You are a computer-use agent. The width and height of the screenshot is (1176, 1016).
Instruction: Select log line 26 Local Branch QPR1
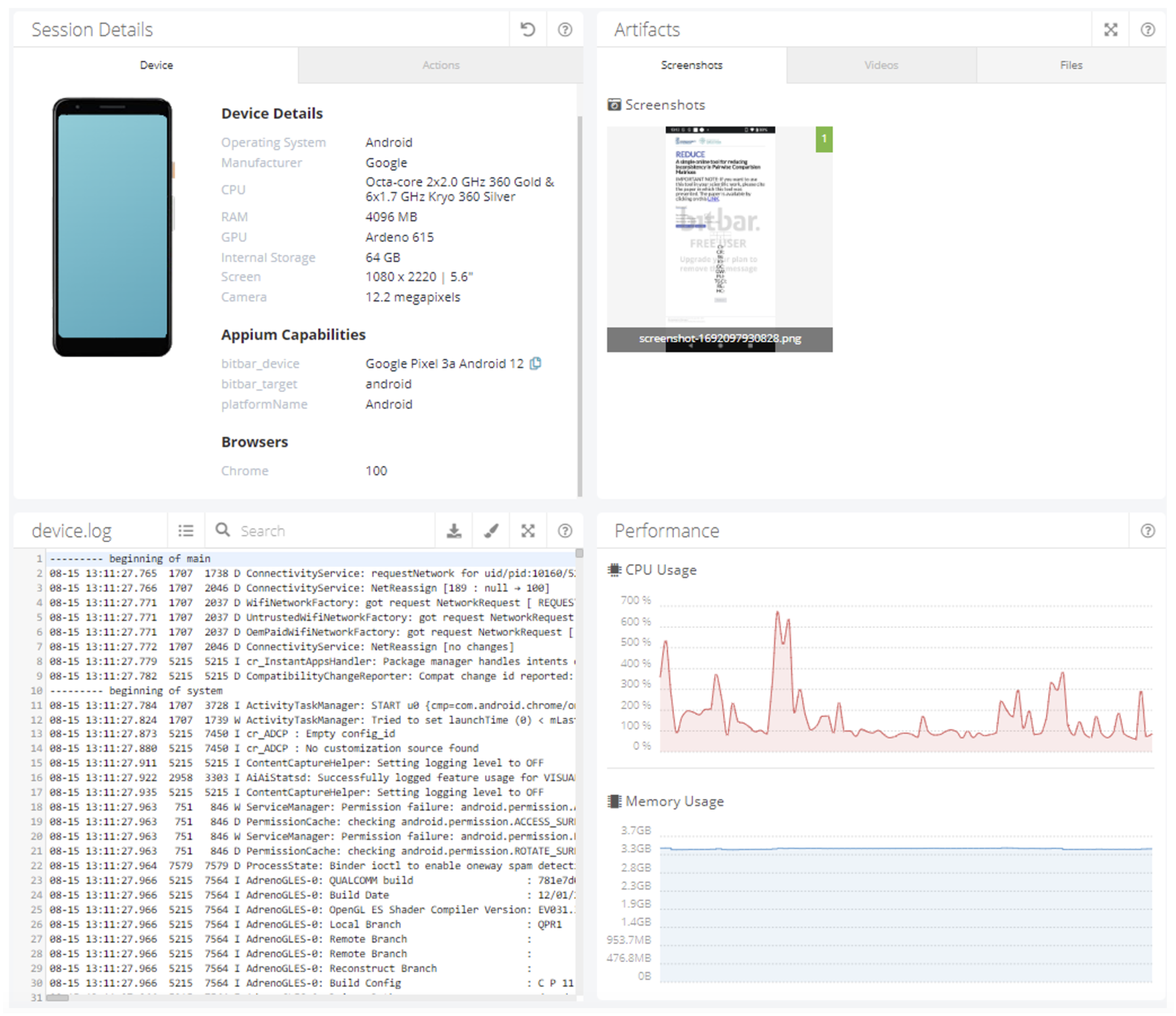311,924
